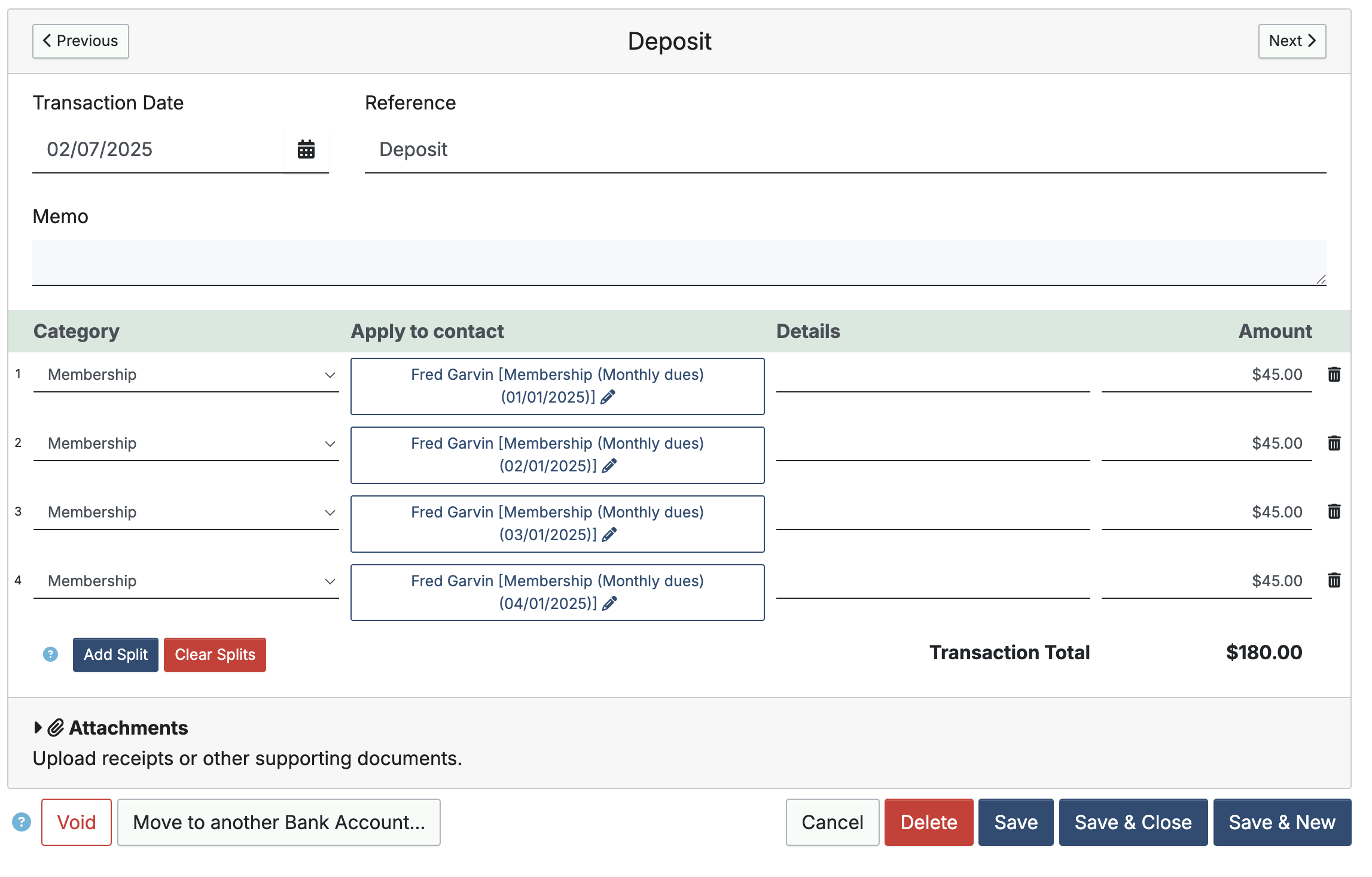Expand the Attachments section
Screen dimensions: 1372x877
coord(38,727)
